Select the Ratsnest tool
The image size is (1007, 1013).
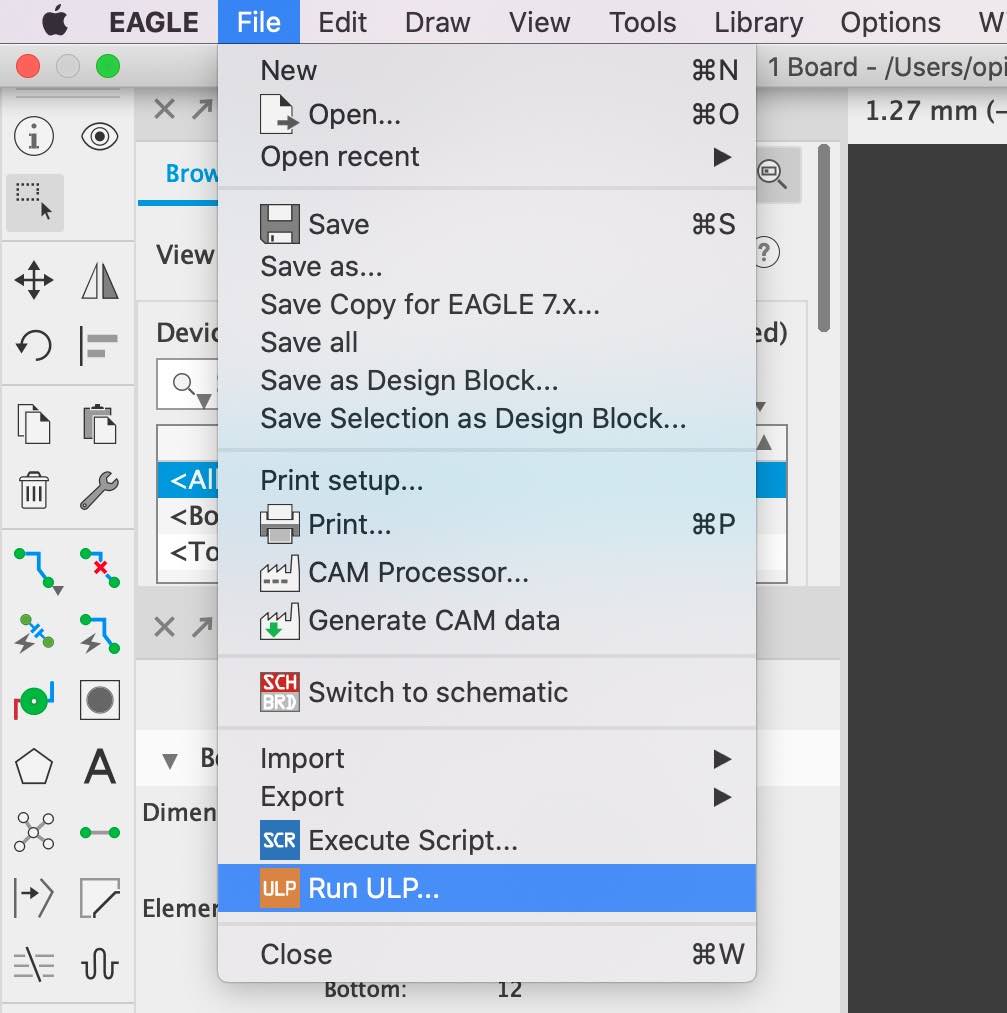(34, 832)
